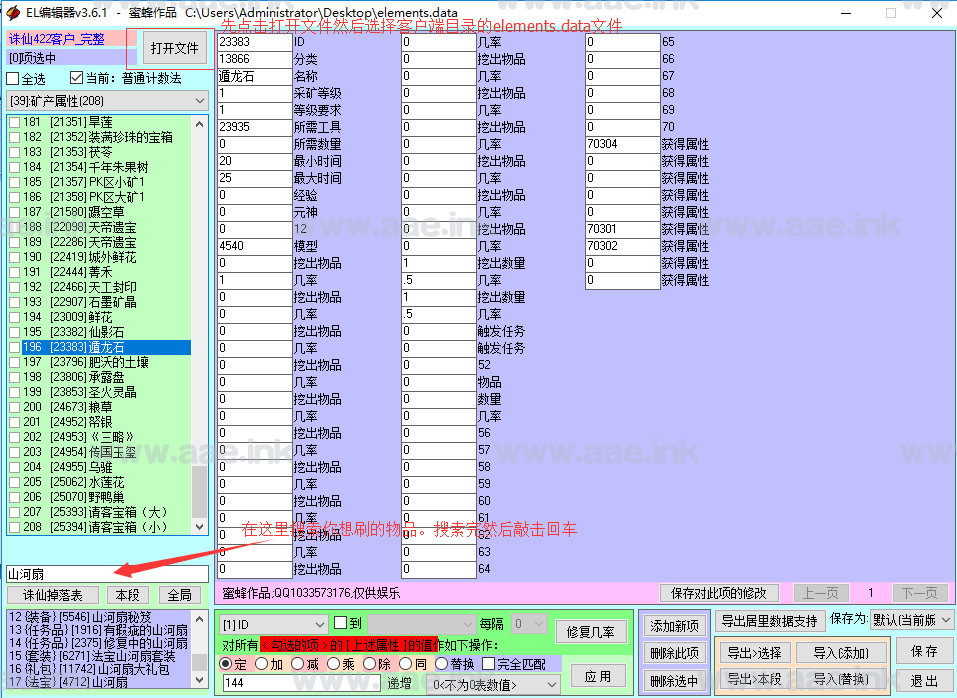
Task: Select list row 203 传国玉玺
Action: 106,452
